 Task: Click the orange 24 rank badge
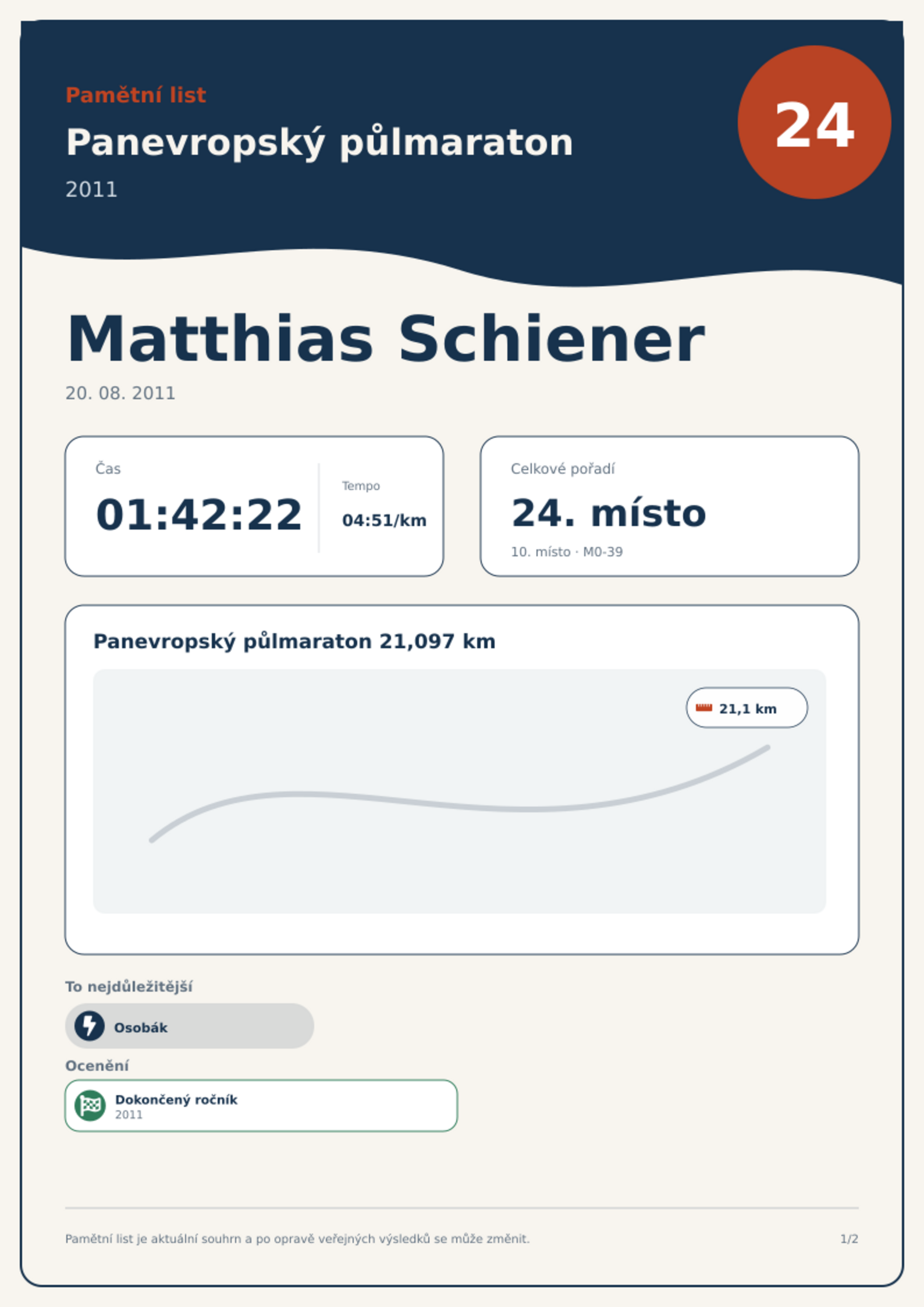coord(815,122)
